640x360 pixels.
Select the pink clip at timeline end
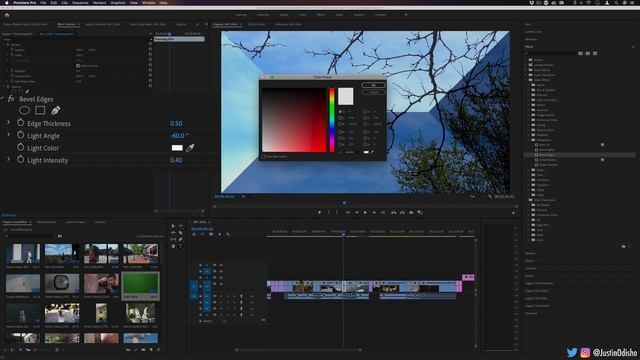[469, 277]
